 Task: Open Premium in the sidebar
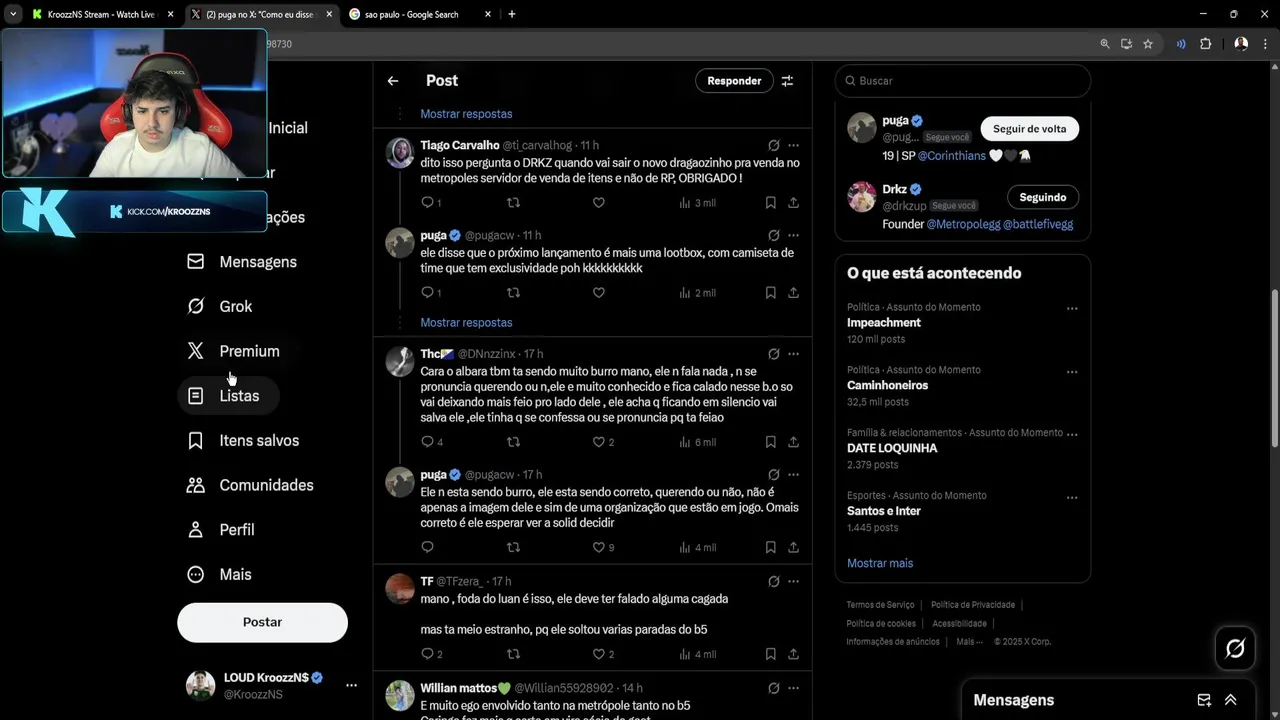click(234, 351)
